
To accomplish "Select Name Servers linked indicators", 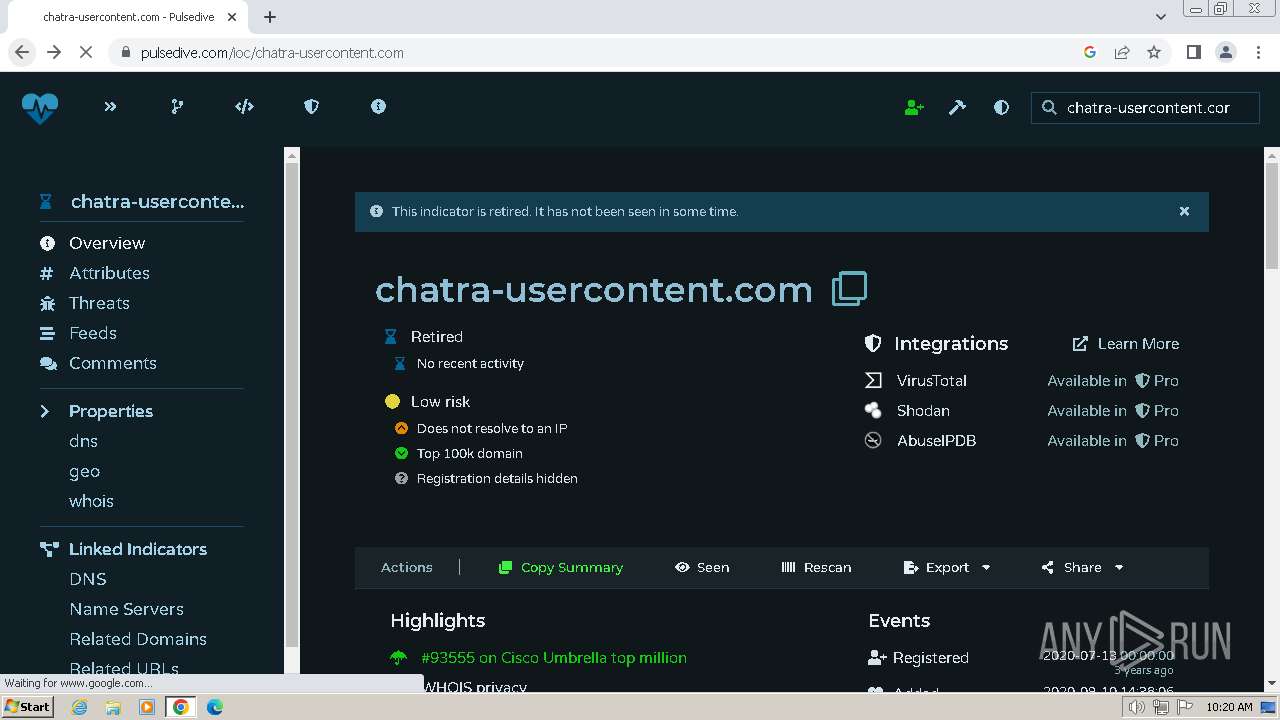I will [126, 609].
